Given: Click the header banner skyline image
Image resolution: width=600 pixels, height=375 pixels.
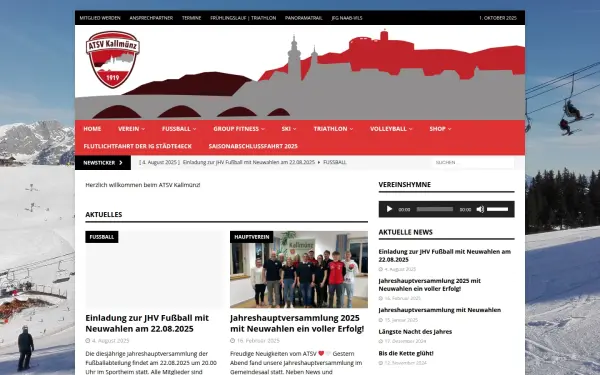Looking at the screenshot, I should 300,72.
